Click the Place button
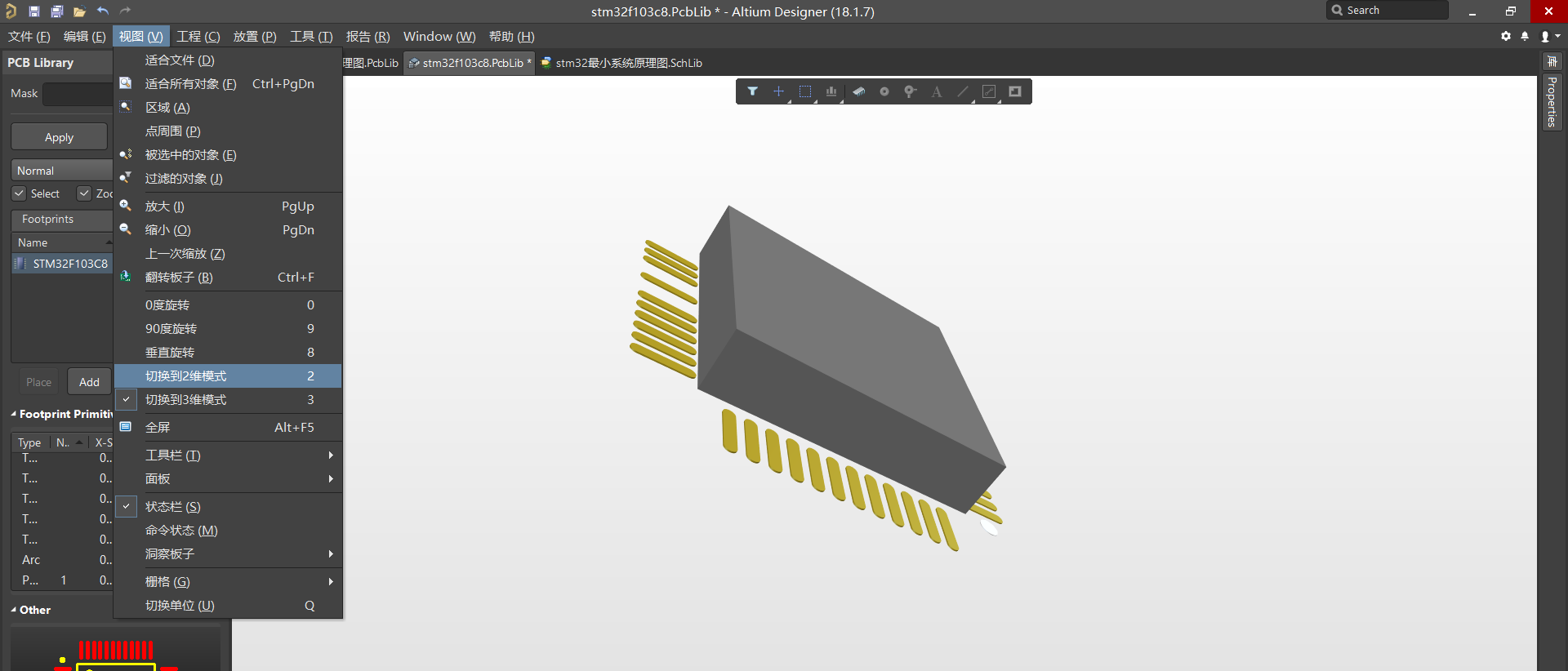The height and width of the screenshot is (671, 1568). click(38, 382)
